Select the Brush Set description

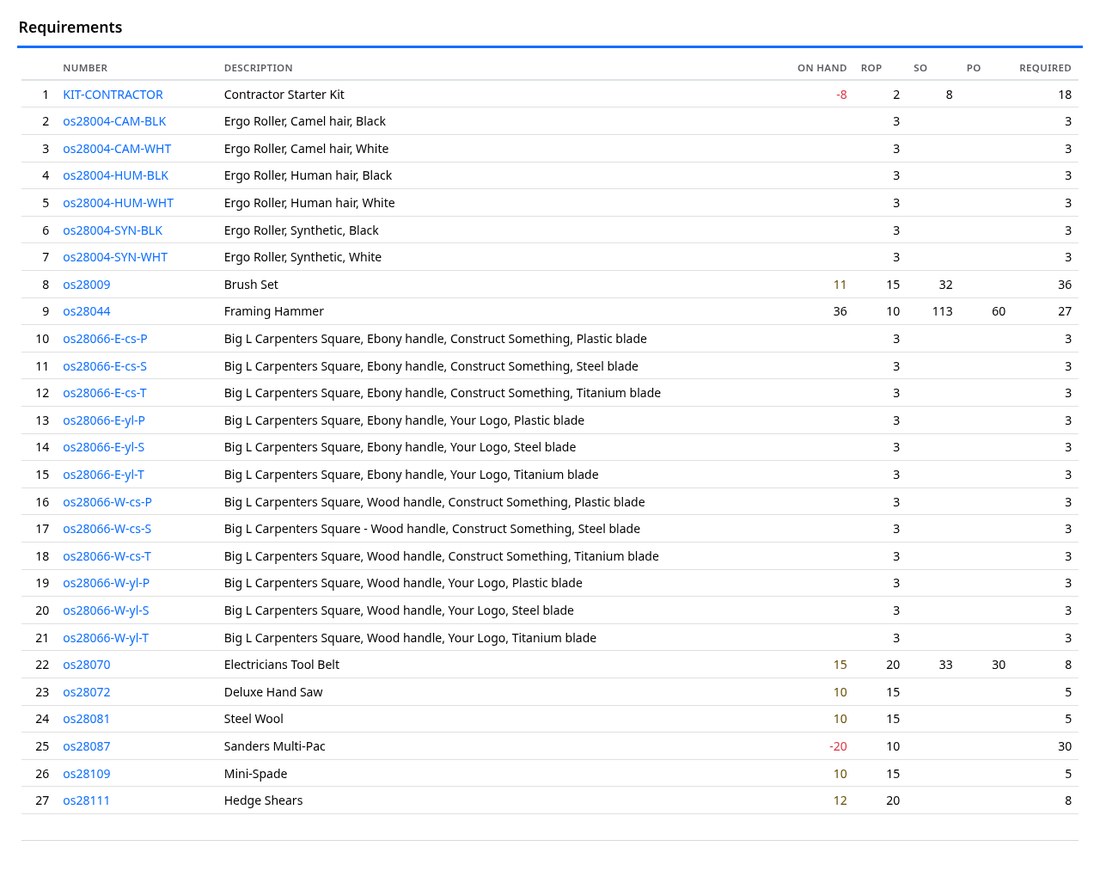[251, 285]
